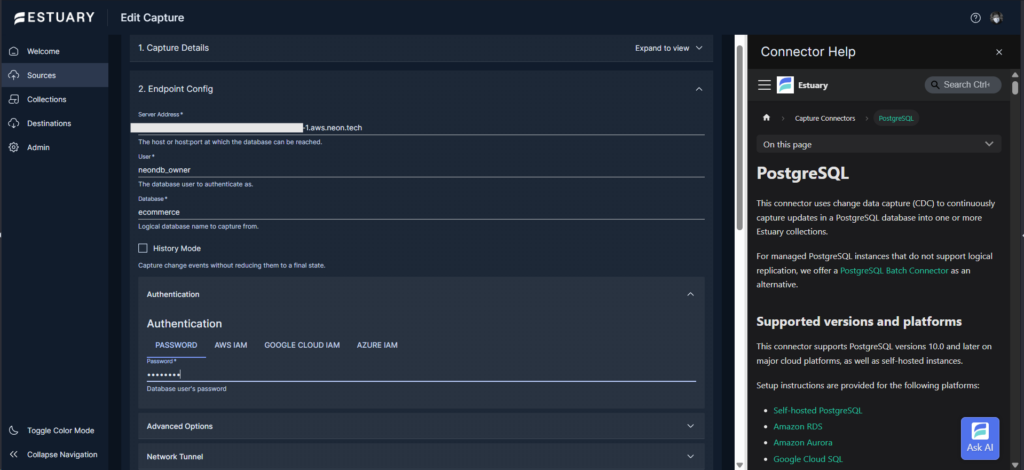Click the Collections icon in sidebar
Image resolution: width=1024 pixels, height=470 pixels.
(14, 99)
